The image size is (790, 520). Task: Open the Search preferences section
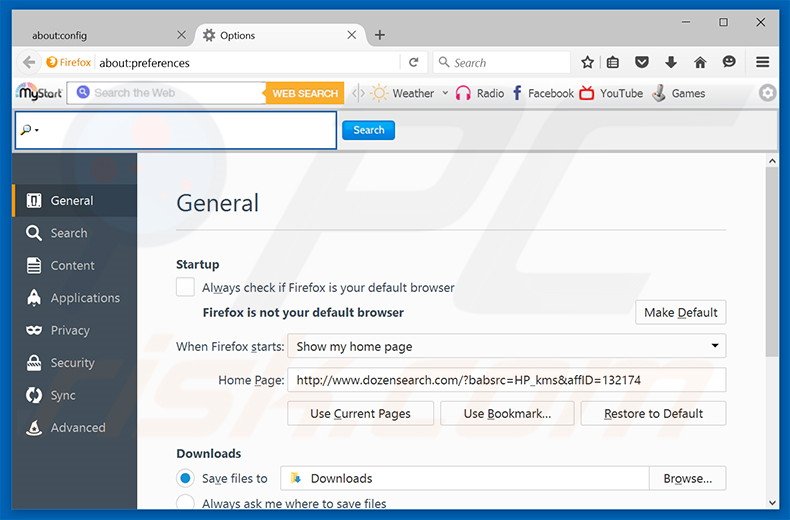point(75,233)
